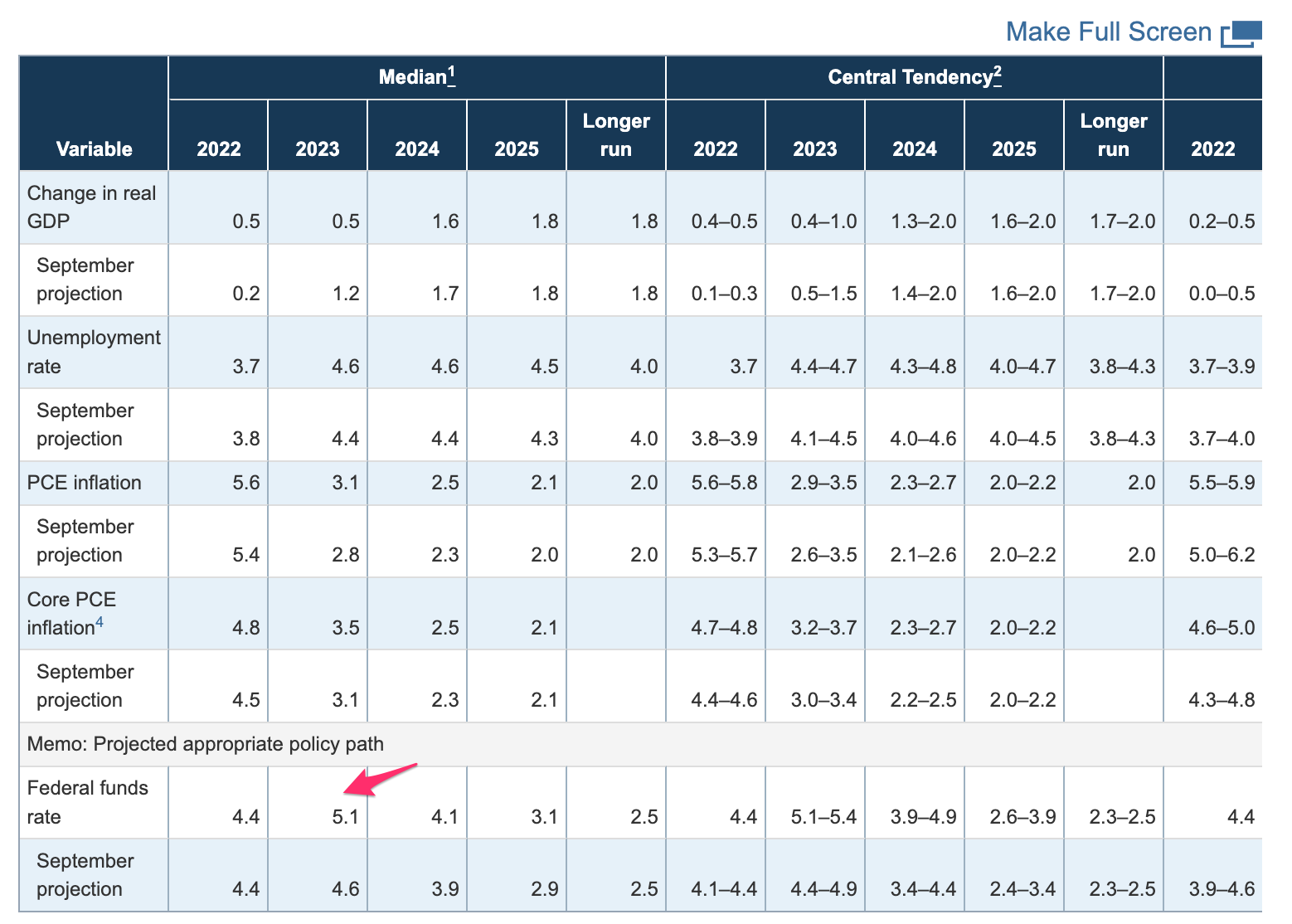The width and height of the screenshot is (1292, 924).
Task: Select Memo: Projected appropriate policy path row
Action: (205, 744)
